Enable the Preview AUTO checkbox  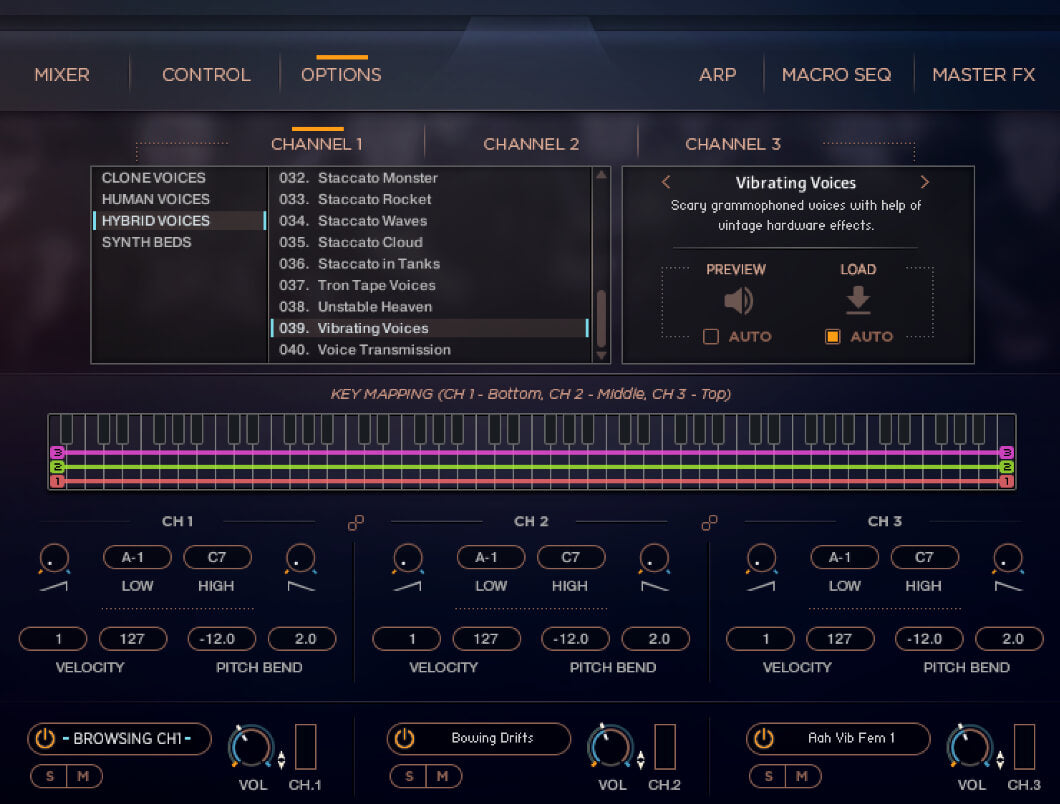(710, 336)
